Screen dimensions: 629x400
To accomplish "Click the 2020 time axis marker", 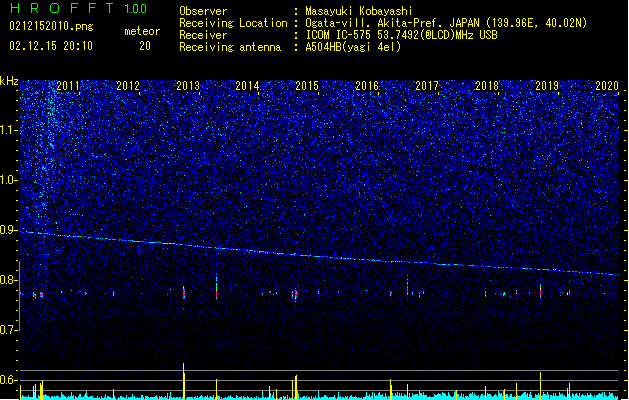I will point(607,85).
